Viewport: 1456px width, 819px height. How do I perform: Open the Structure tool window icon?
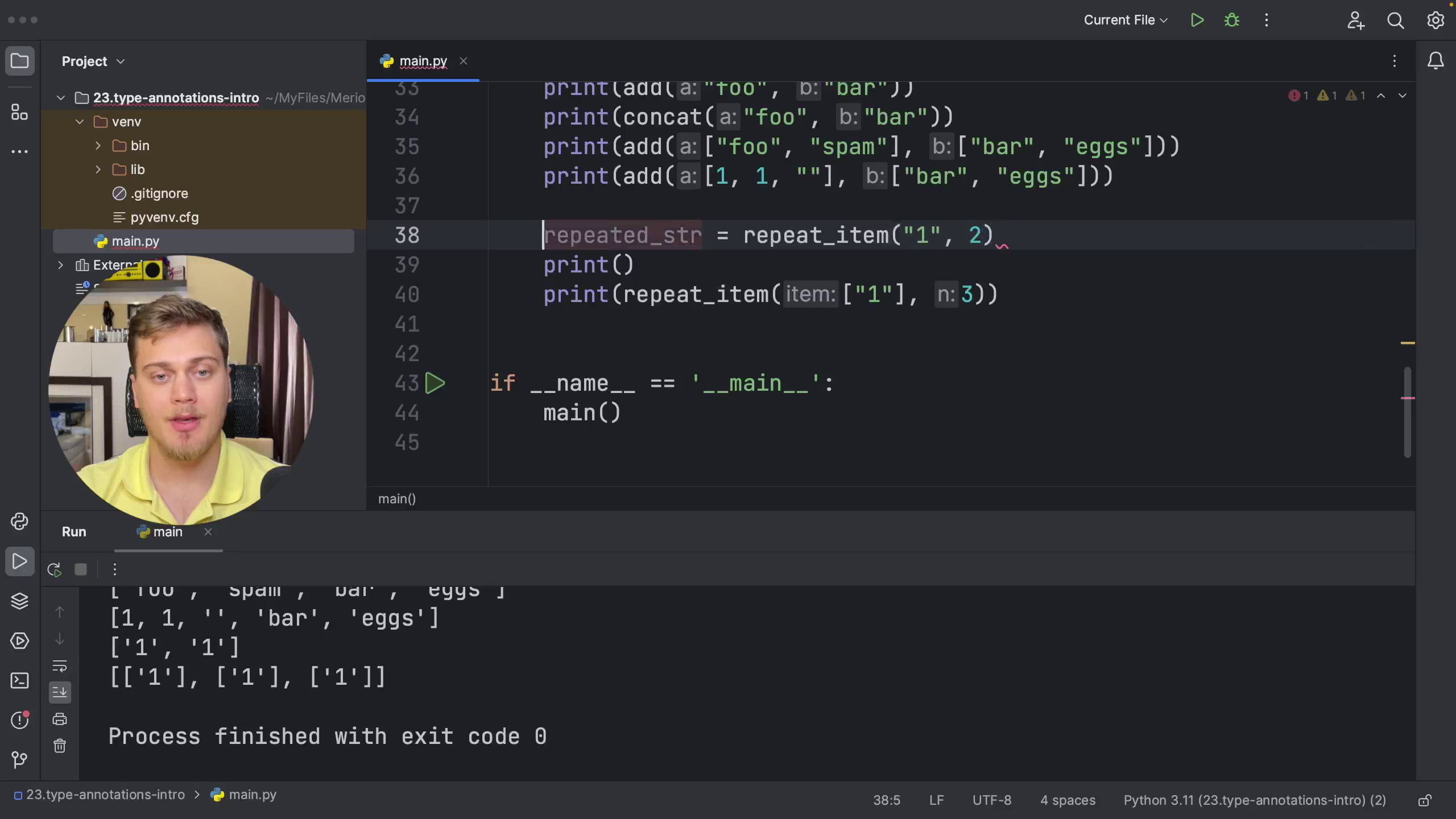(x=20, y=112)
